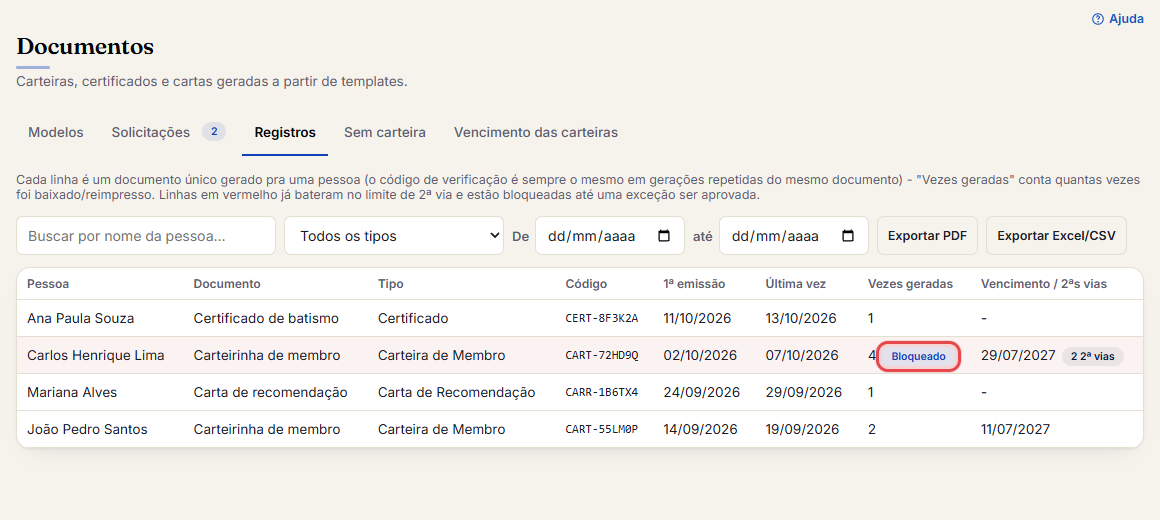Click the expiry date 29/07/2027

coord(1018,355)
